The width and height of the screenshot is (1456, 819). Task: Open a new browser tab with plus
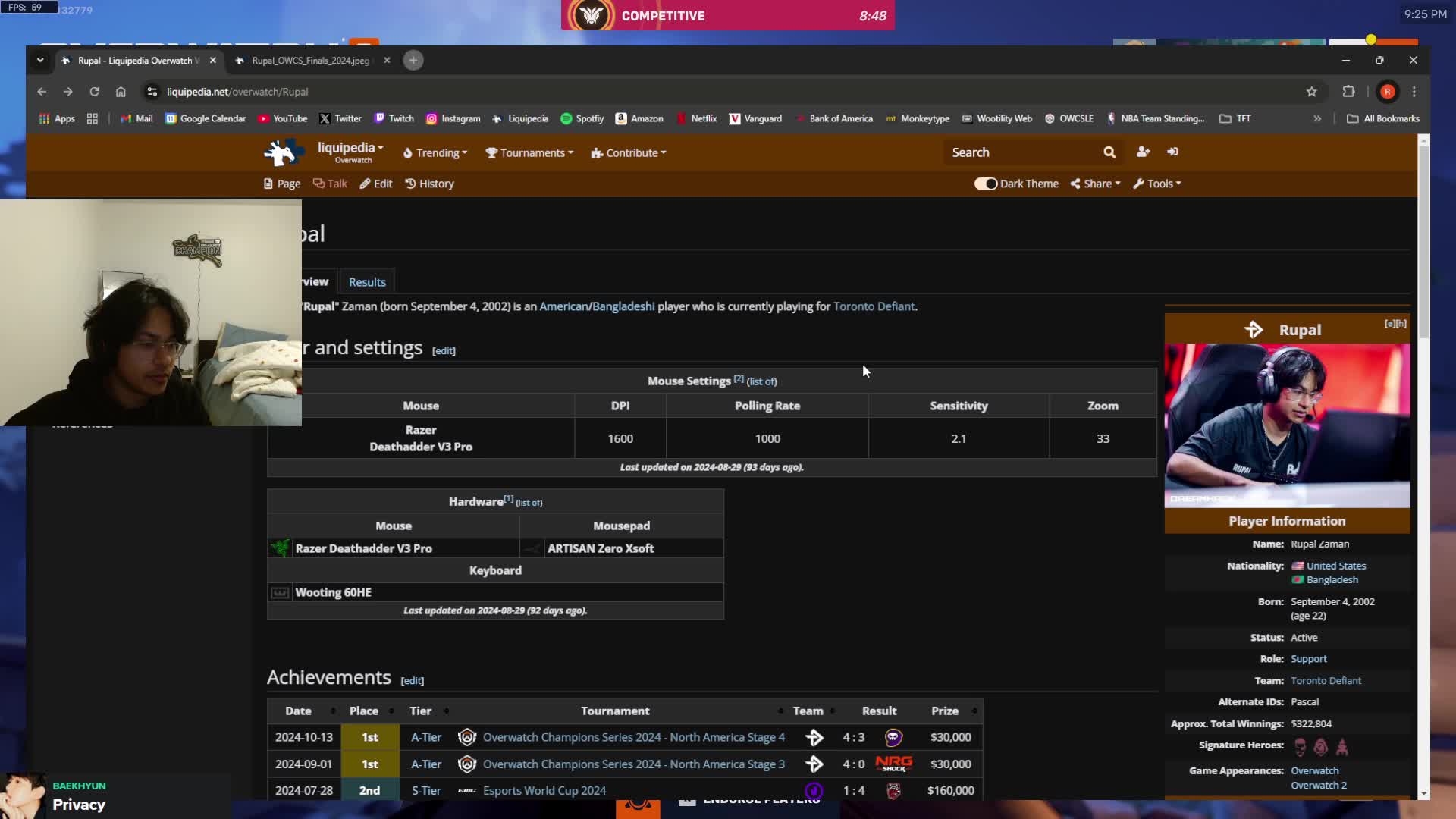click(x=413, y=61)
